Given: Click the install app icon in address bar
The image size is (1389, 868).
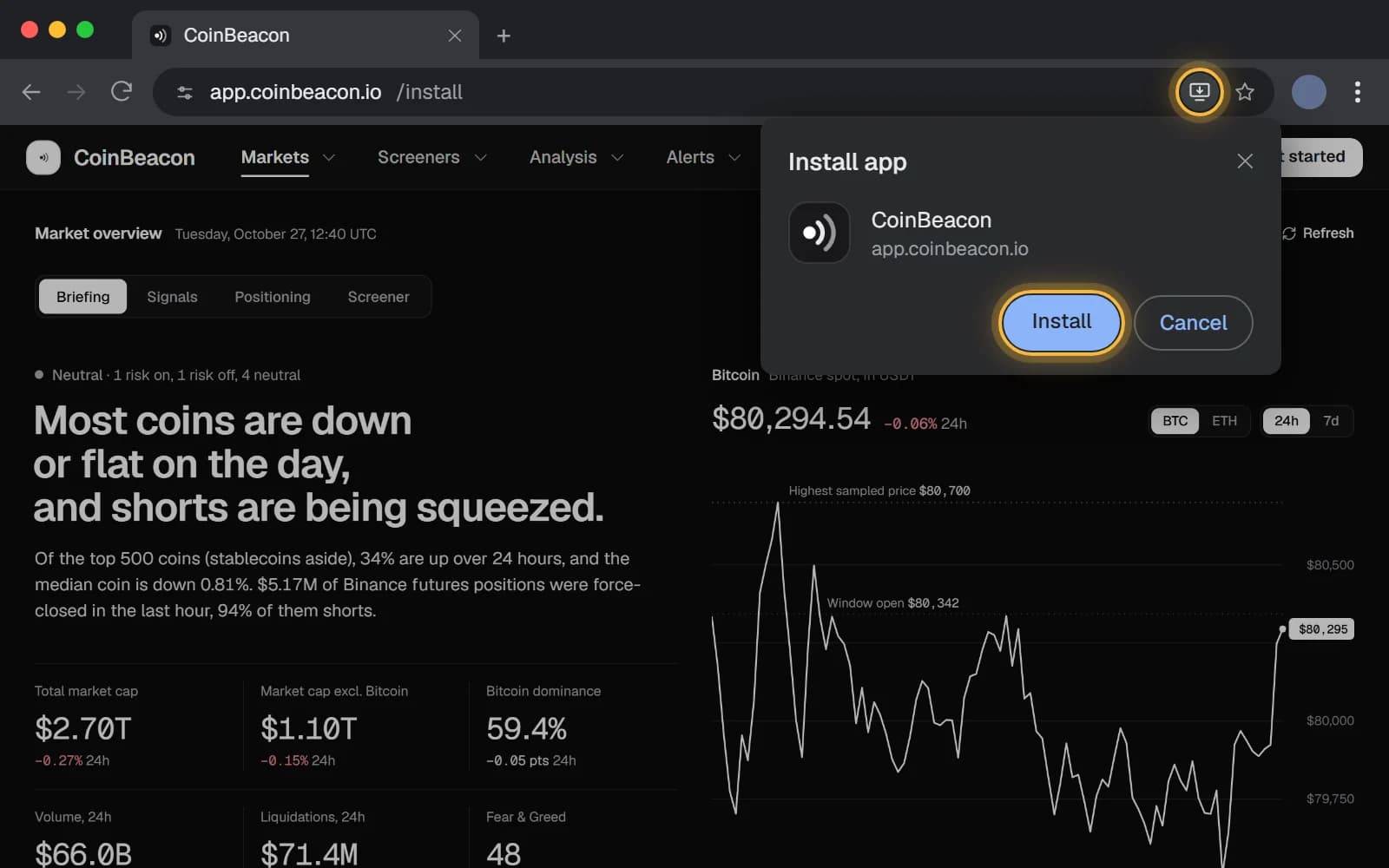Looking at the screenshot, I should click(1199, 91).
